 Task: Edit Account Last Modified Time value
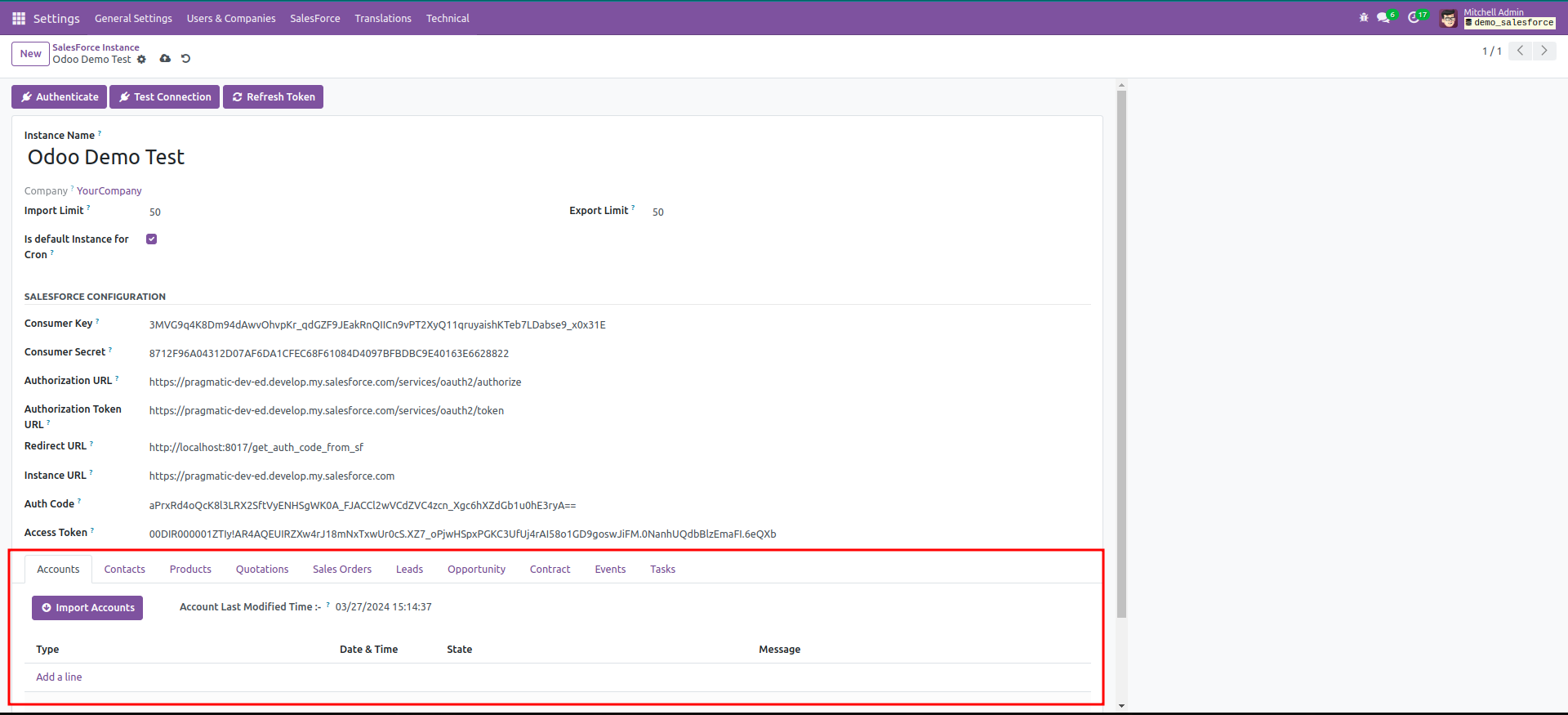click(x=383, y=607)
